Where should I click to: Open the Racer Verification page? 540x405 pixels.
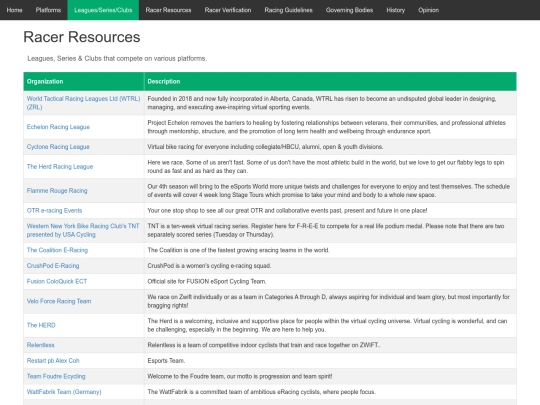[x=228, y=10]
